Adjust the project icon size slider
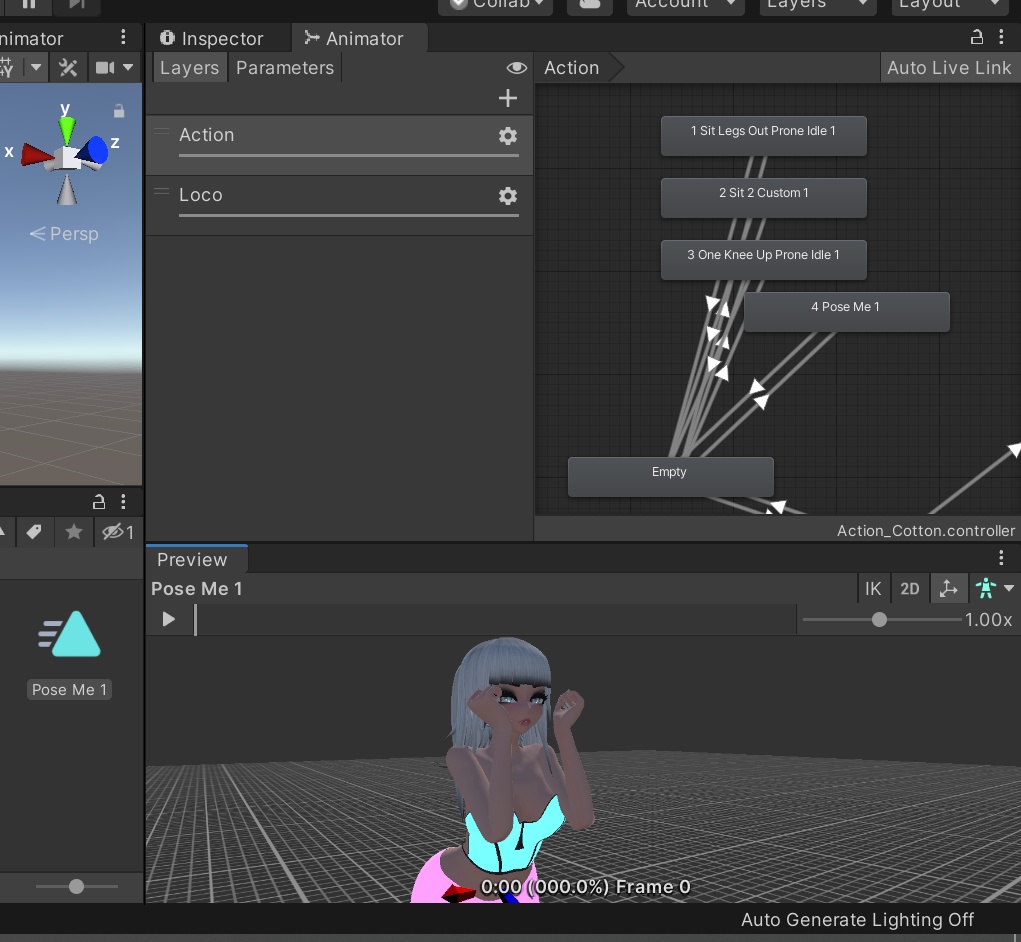The width and height of the screenshot is (1021, 942). coord(76,886)
